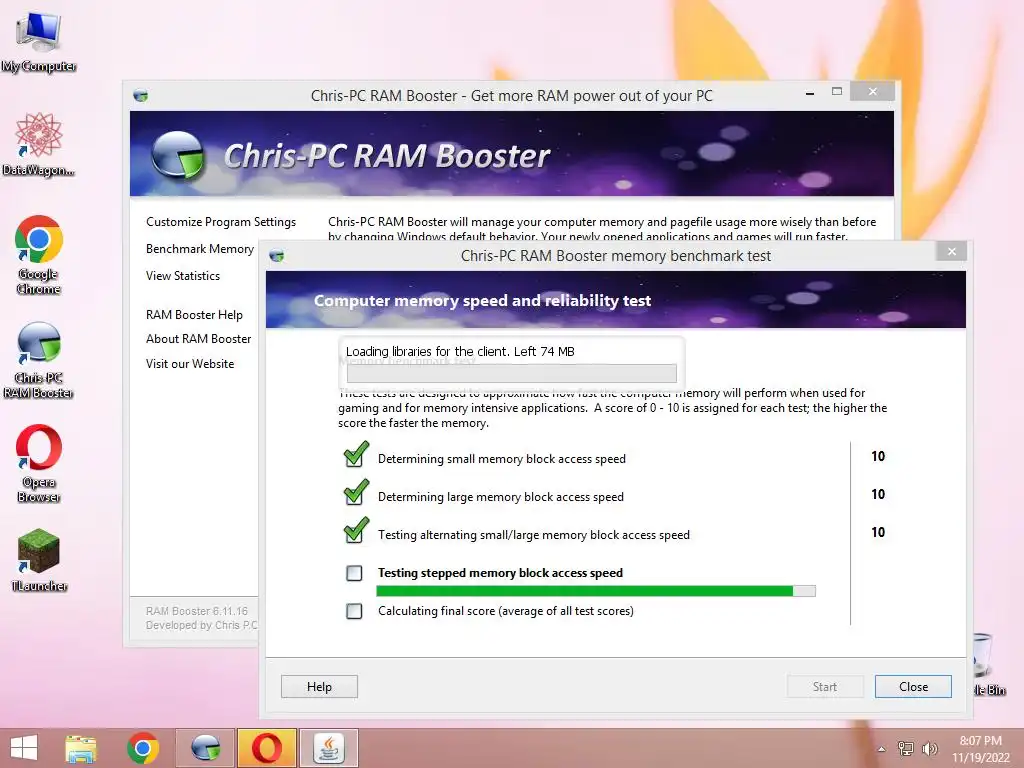The image size is (1024, 768).
Task: Open TLauncher desktop shortcut
Action: click(x=39, y=560)
